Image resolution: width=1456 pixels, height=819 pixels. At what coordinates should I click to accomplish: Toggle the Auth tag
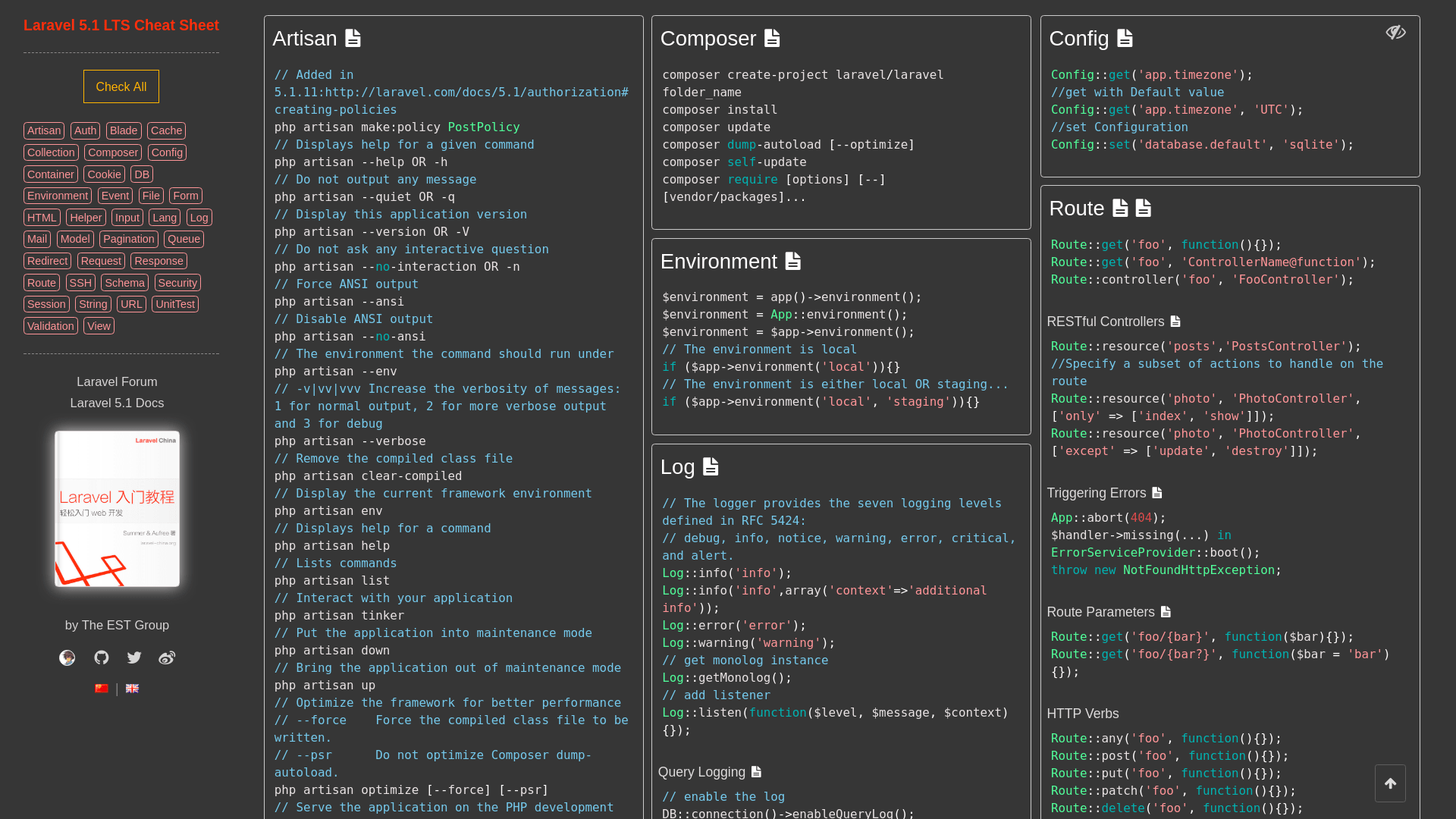tap(86, 130)
